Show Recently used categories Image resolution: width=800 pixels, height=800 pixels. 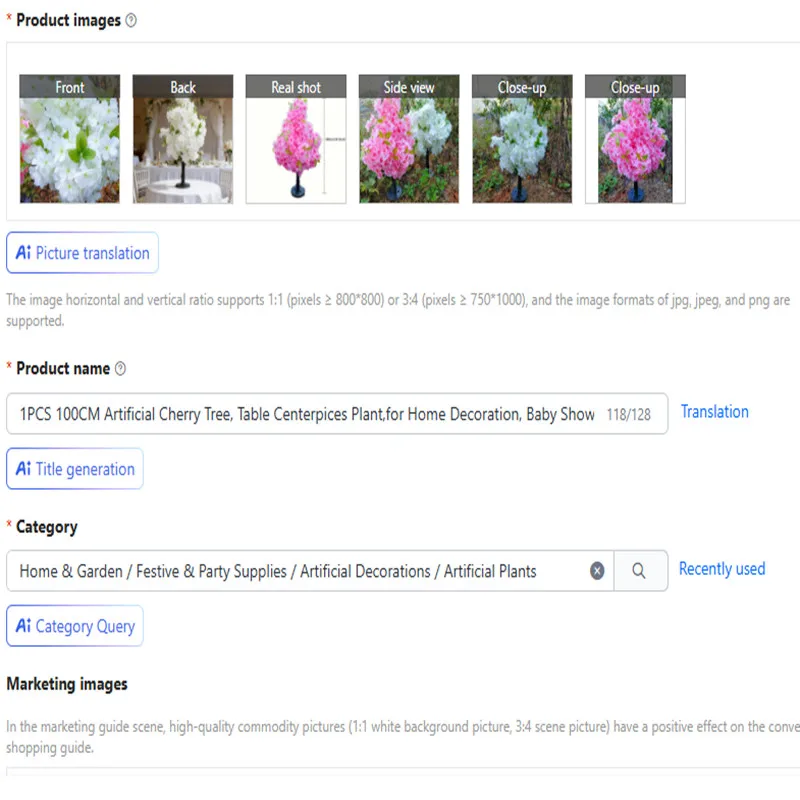[722, 569]
